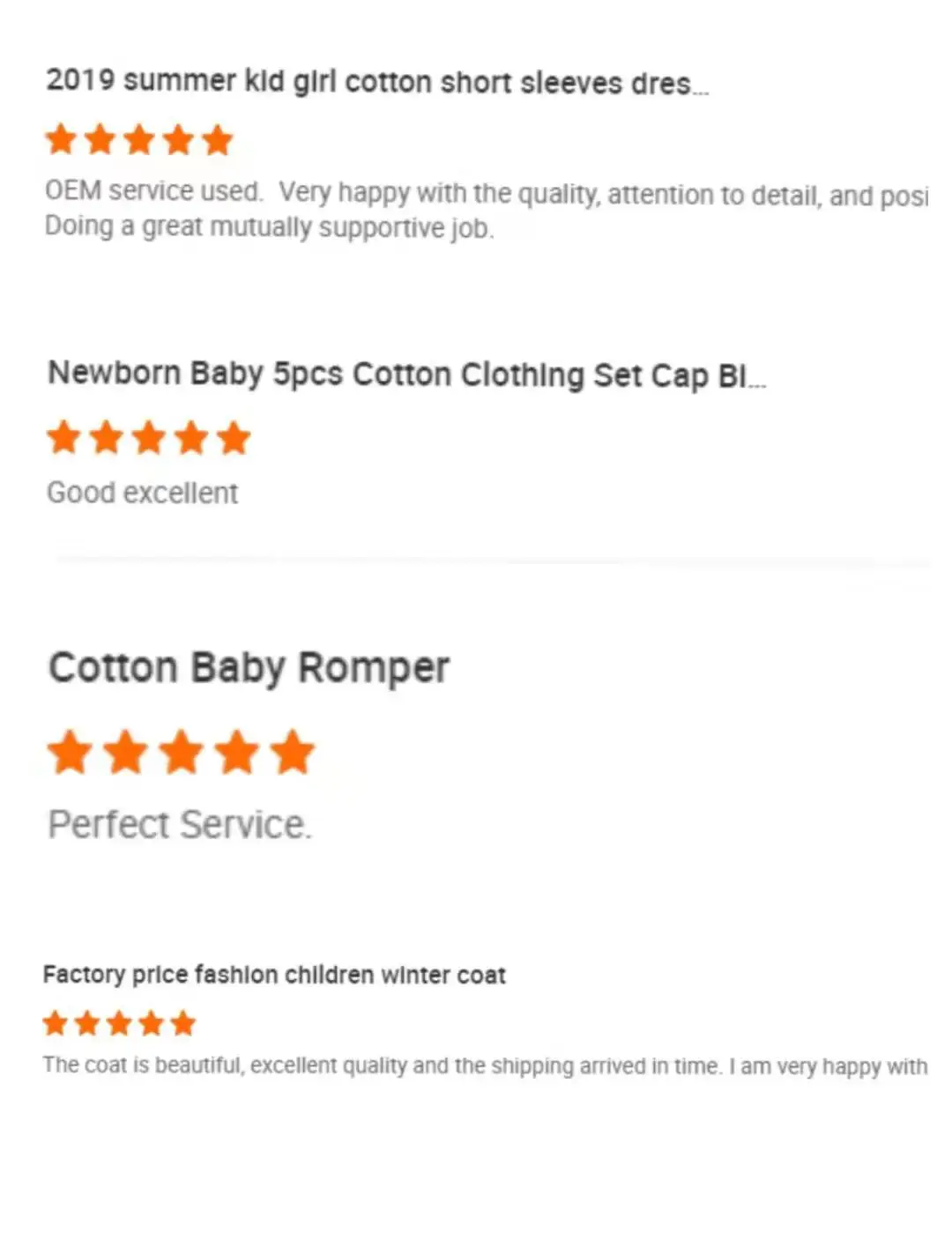Click the first star of summer dress review
This screenshot has height=1255, width=952.
pos(61,139)
